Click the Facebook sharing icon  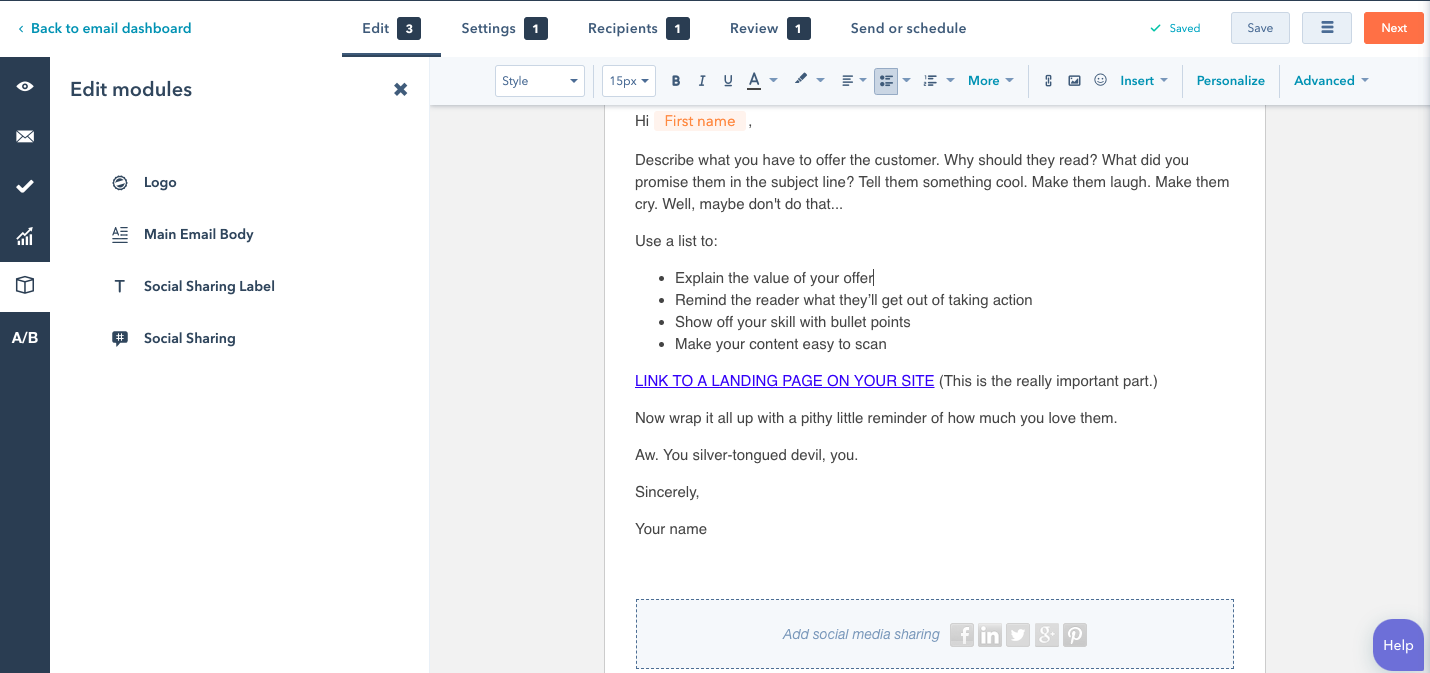point(962,634)
